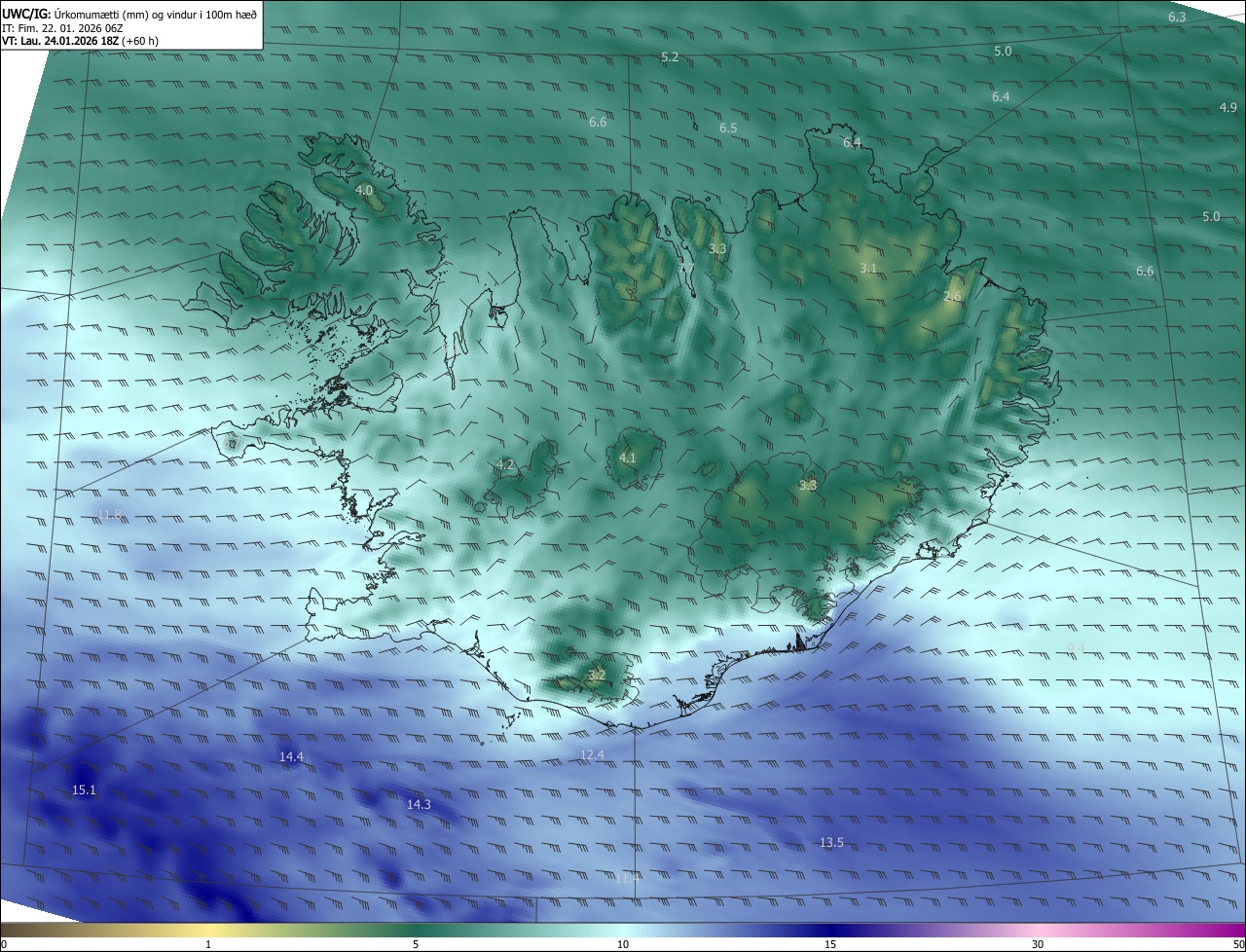Click the 1 tick on the color scale
Image resolution: width=1246 pixels, height=952 pixels.
click(x=208, y=944)
